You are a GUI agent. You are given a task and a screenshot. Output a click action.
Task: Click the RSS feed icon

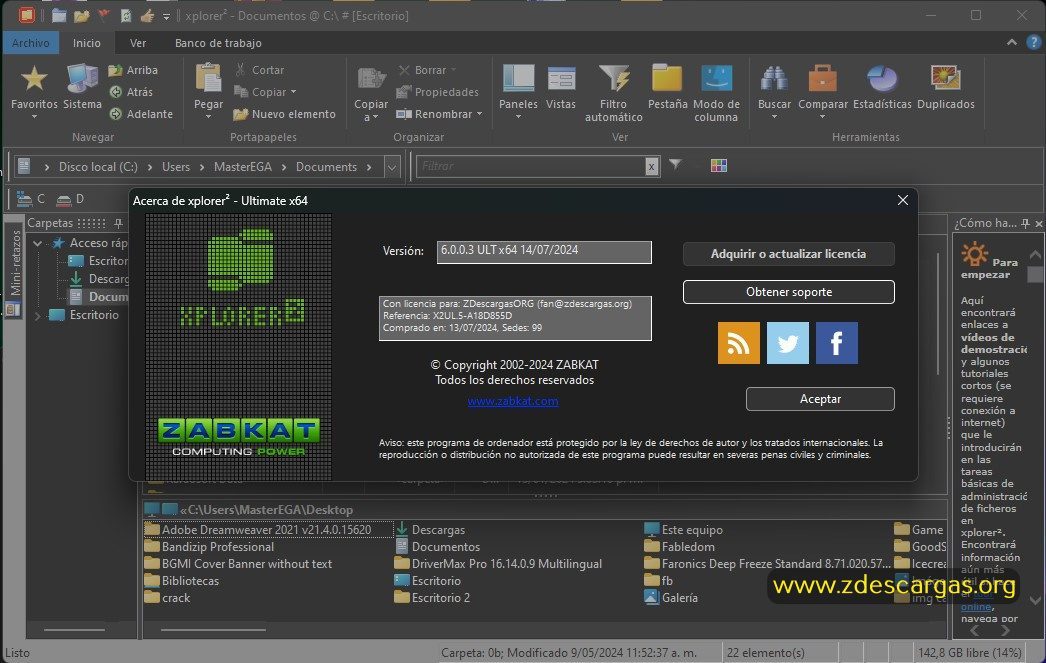pos(738,343)
